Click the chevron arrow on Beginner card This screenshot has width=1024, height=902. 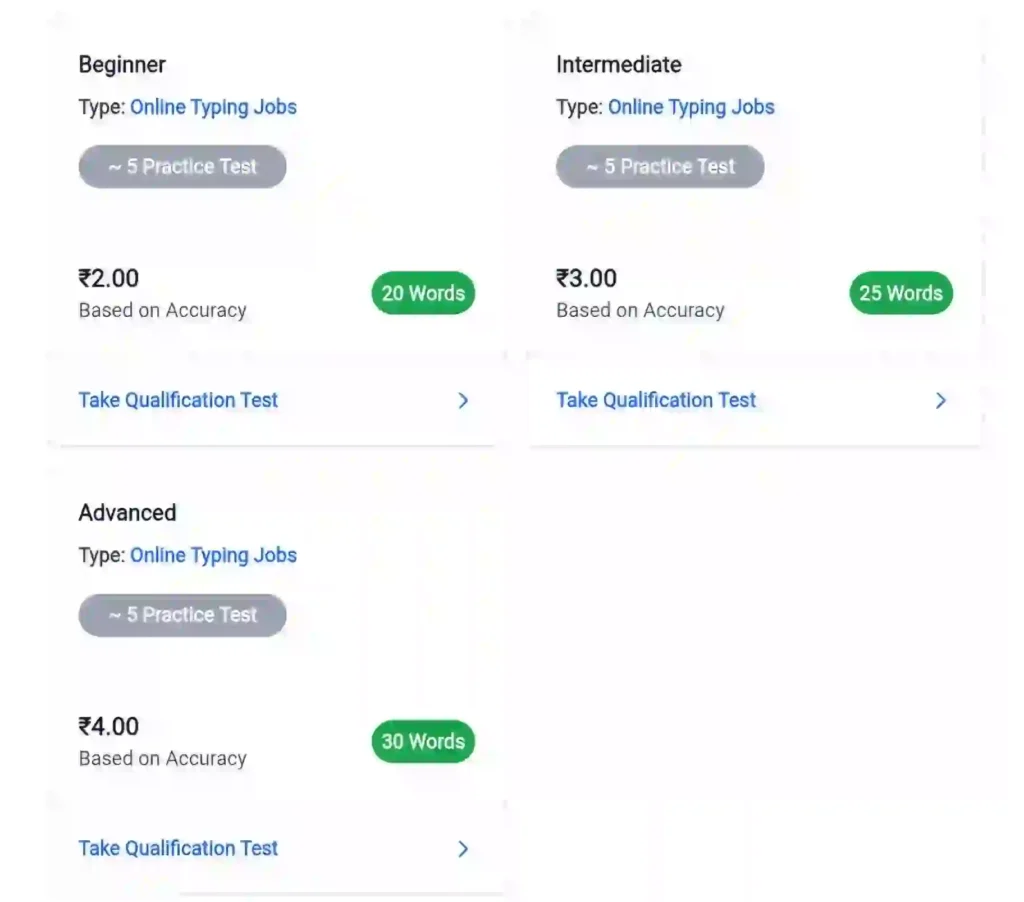pyautogui.click(x=463, y=401)
